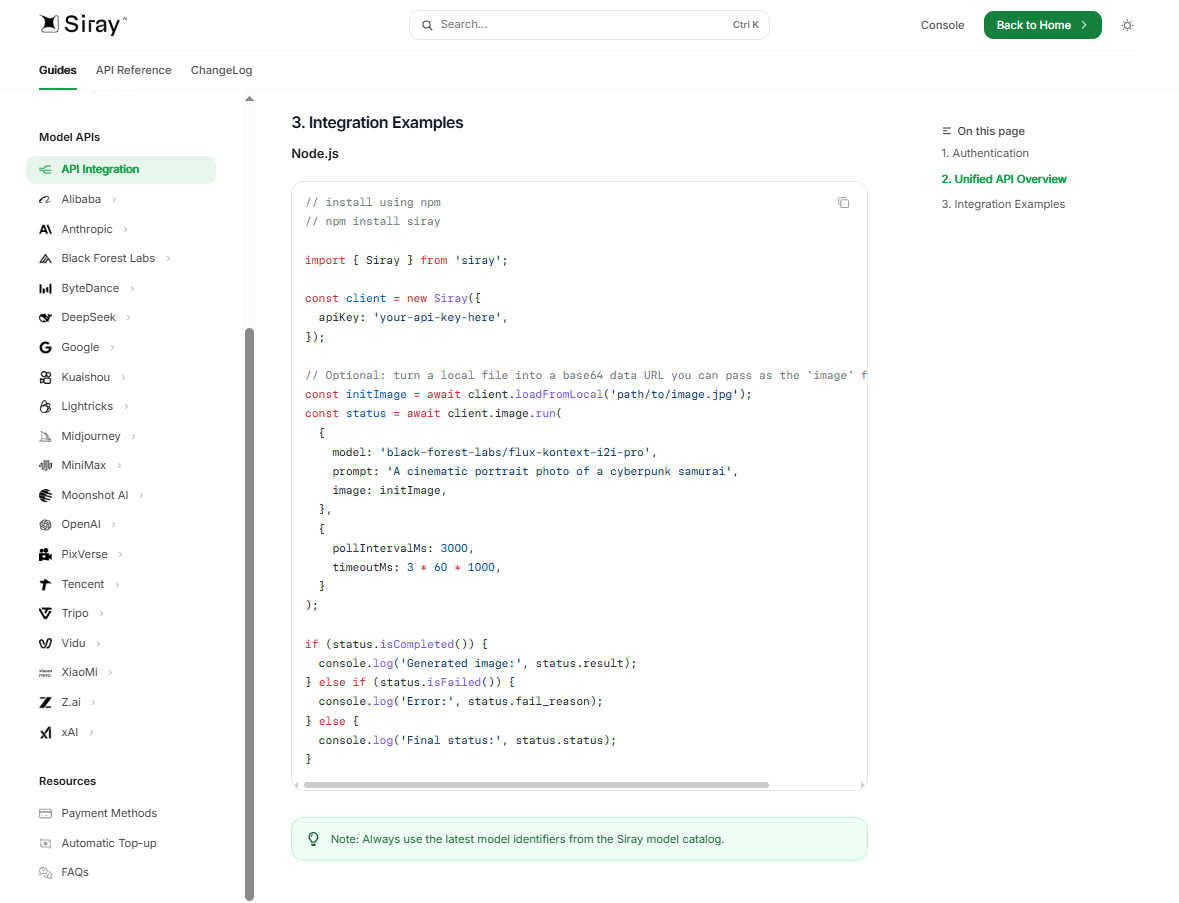Expand the Alibaba chevron
This screenshot has width=1179, height=903.
coord(114,200)
